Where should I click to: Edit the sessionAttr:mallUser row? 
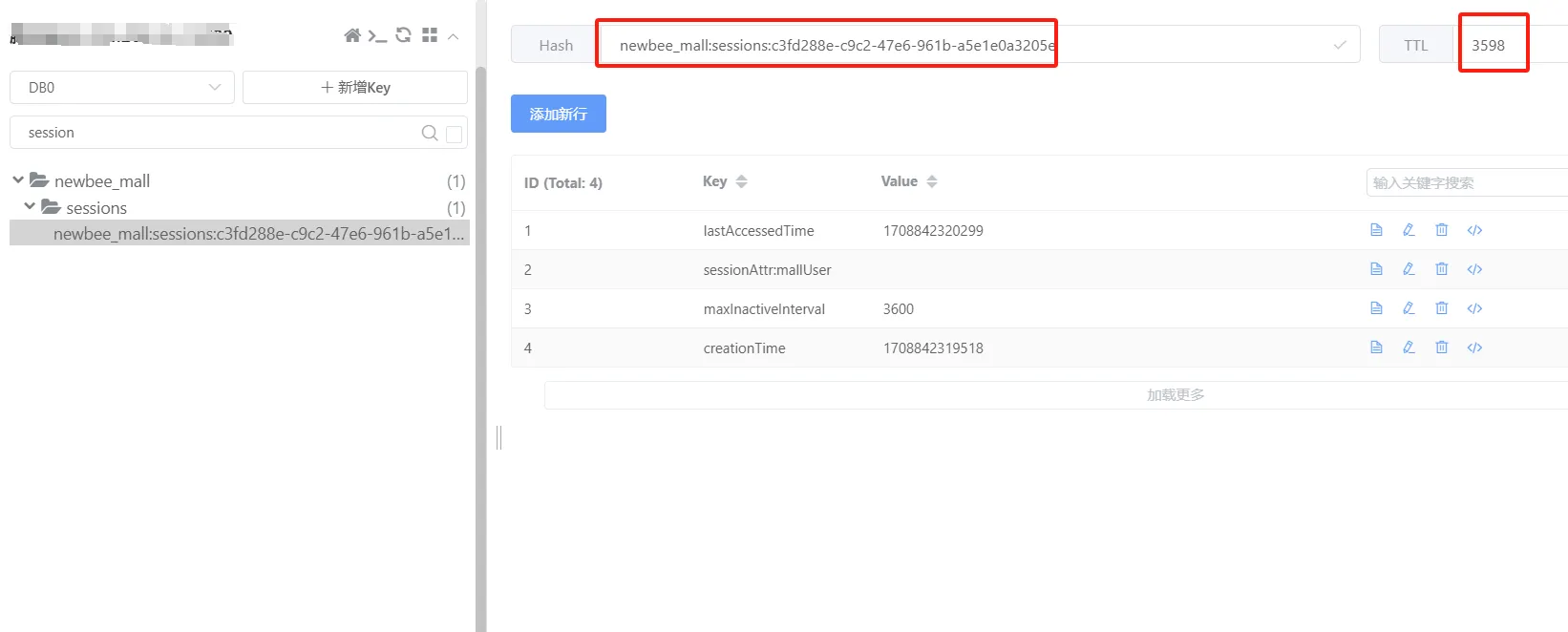click(1409, 269)
